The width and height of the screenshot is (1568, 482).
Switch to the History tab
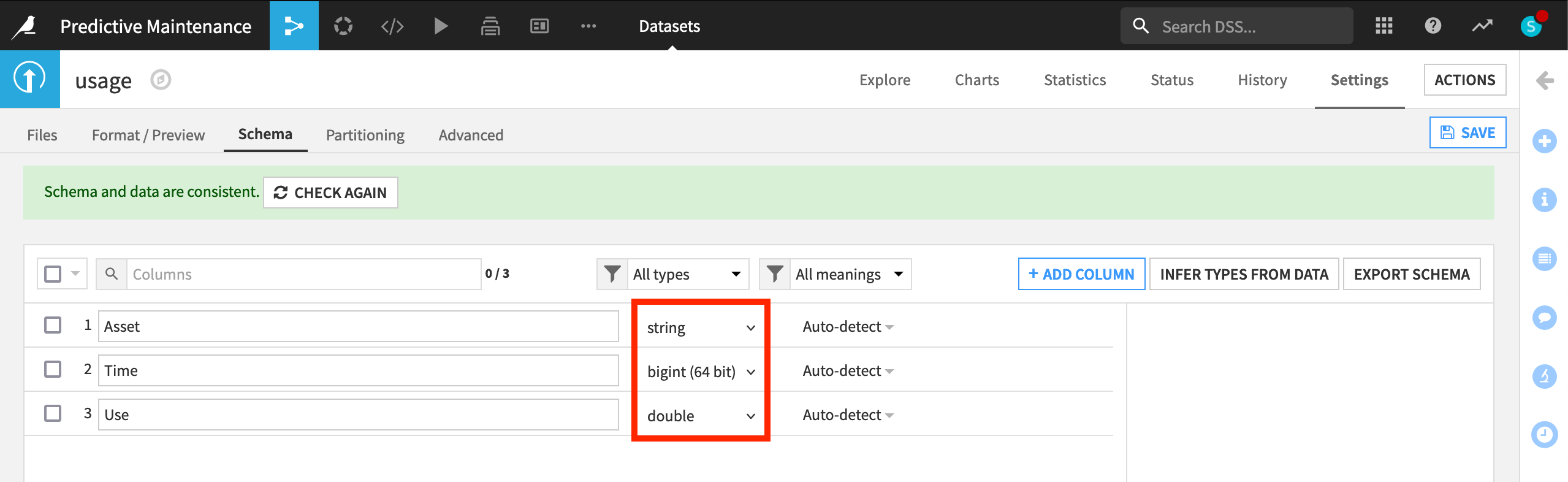1262,80
